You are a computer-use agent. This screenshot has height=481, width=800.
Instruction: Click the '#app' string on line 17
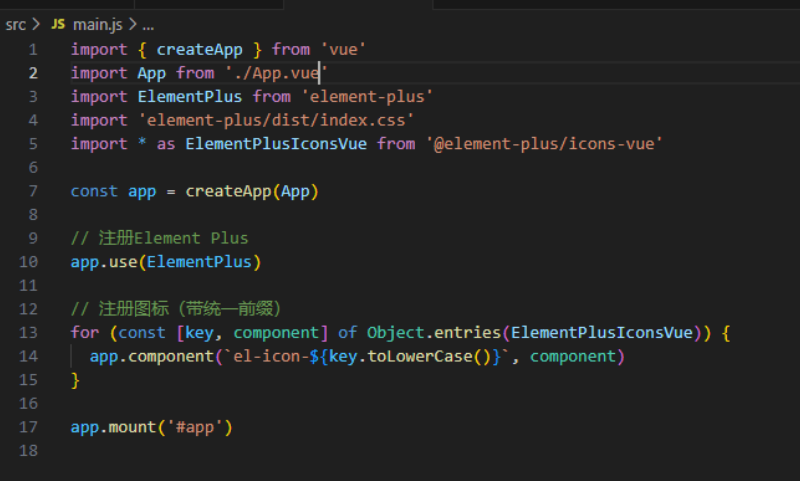(194, 427)
